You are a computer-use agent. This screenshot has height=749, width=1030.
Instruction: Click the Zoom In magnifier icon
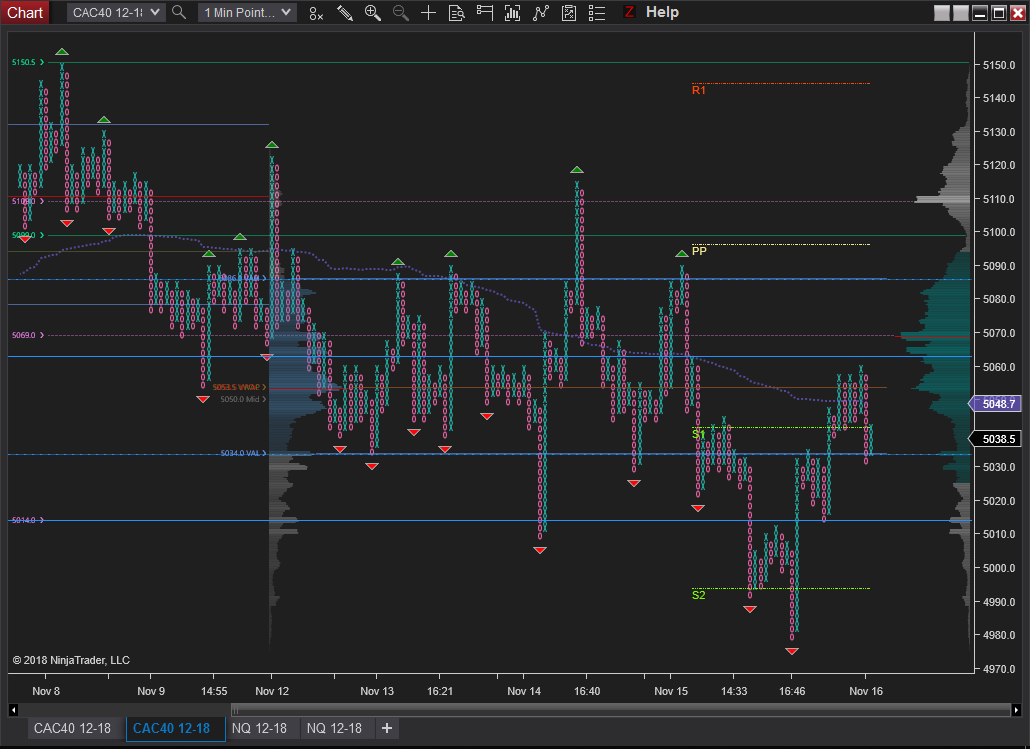tap(372, 13)
